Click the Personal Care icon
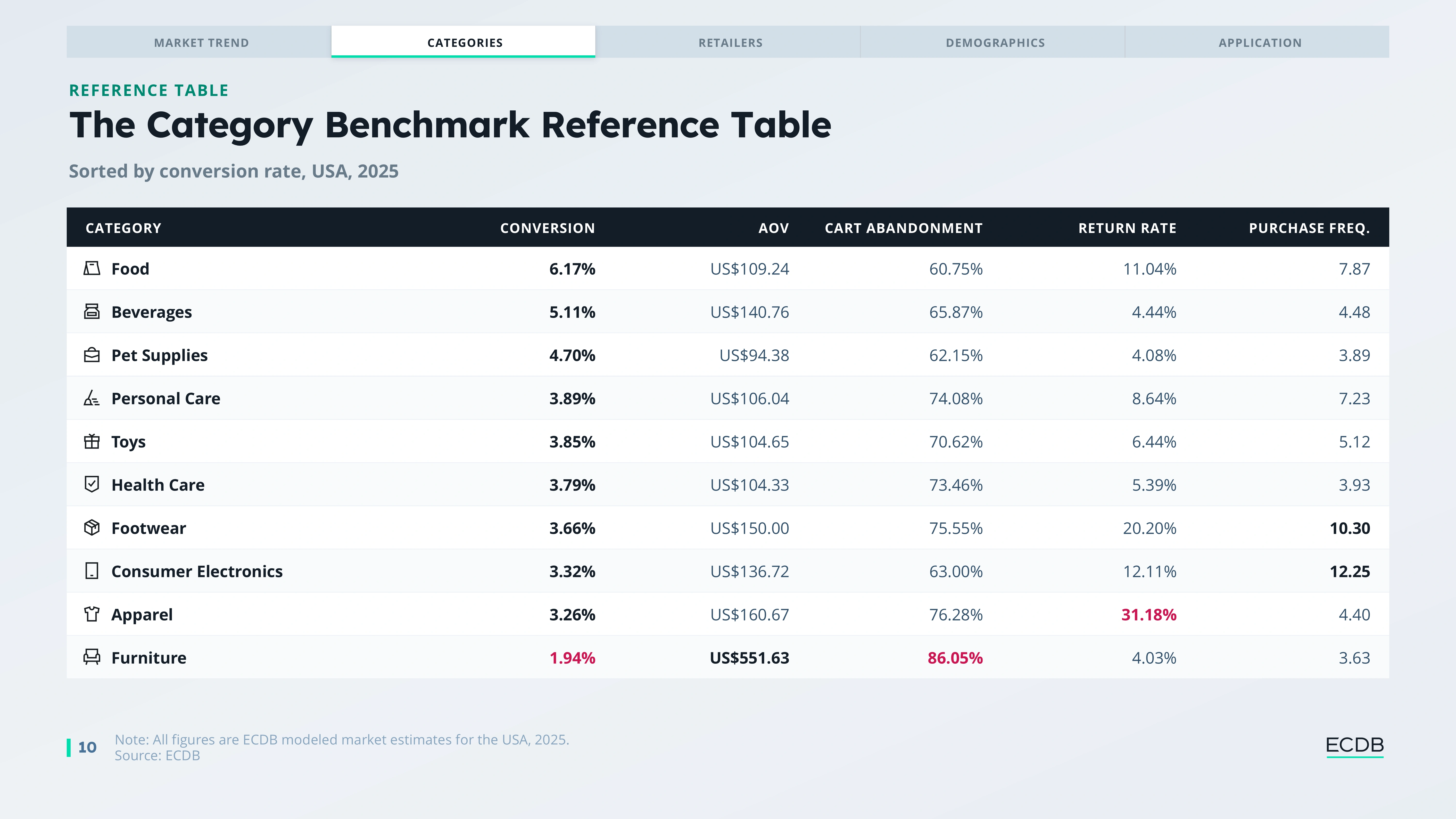Image resolution: width=1456 pixels, height=819 pixels. [91, 398]
